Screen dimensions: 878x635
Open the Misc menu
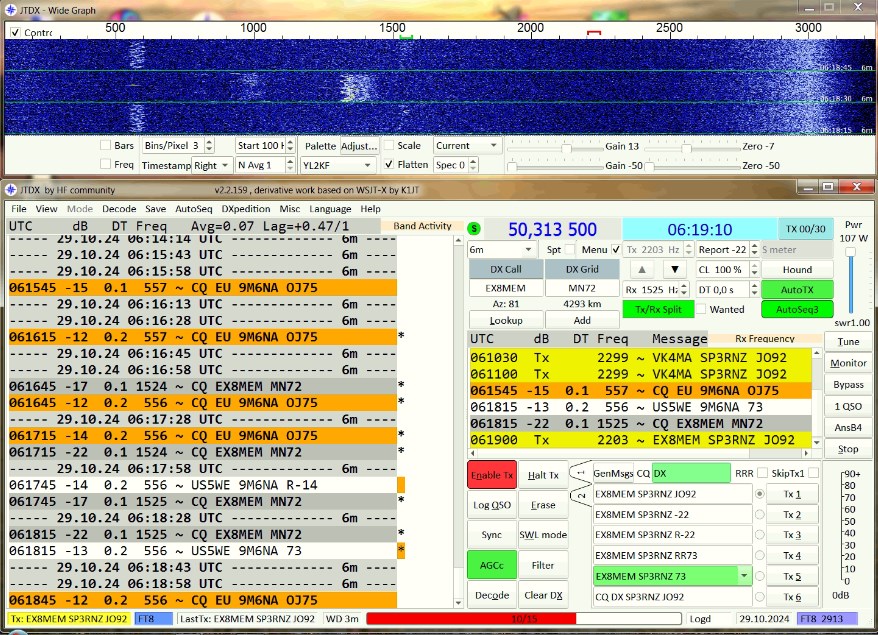click(x=289, y=208)
